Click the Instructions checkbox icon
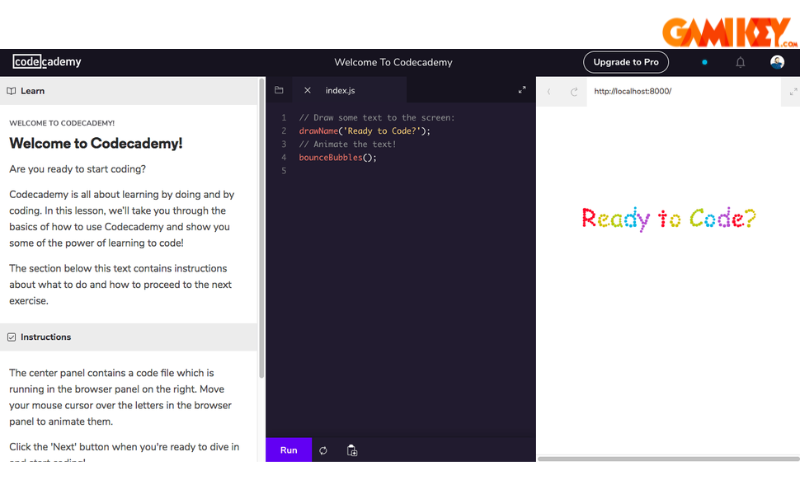The width and height of the screenshot is (800, 500). [12, 337]
